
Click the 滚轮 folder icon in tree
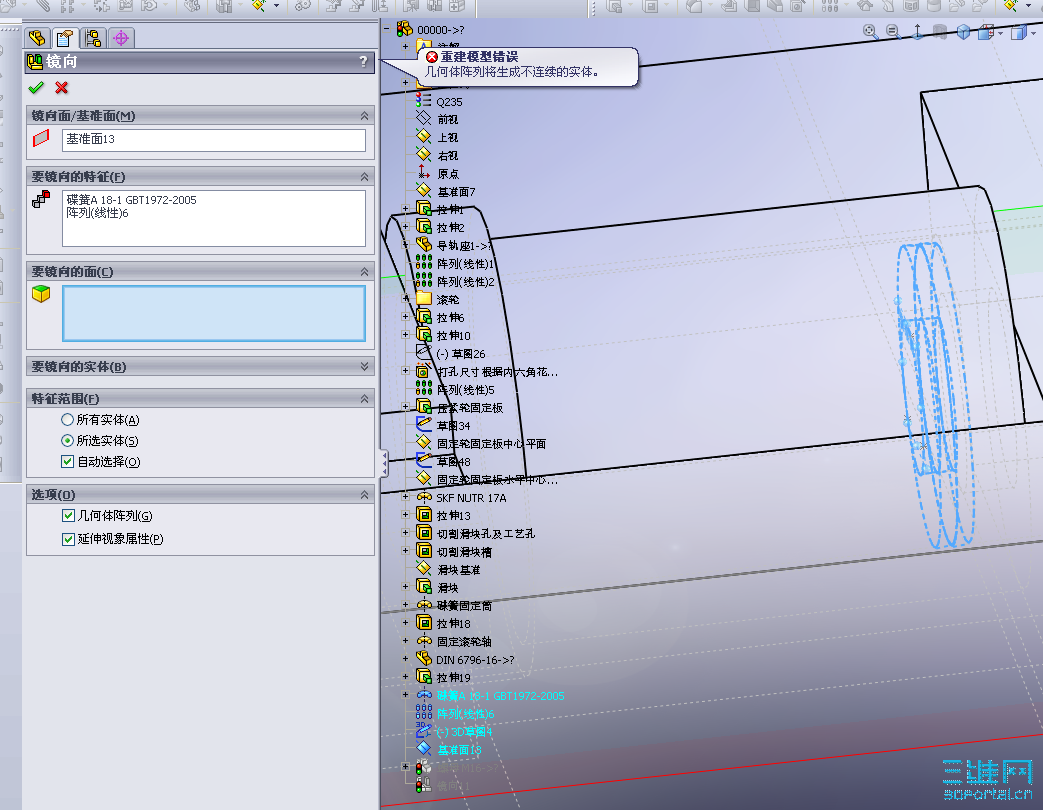424,299
